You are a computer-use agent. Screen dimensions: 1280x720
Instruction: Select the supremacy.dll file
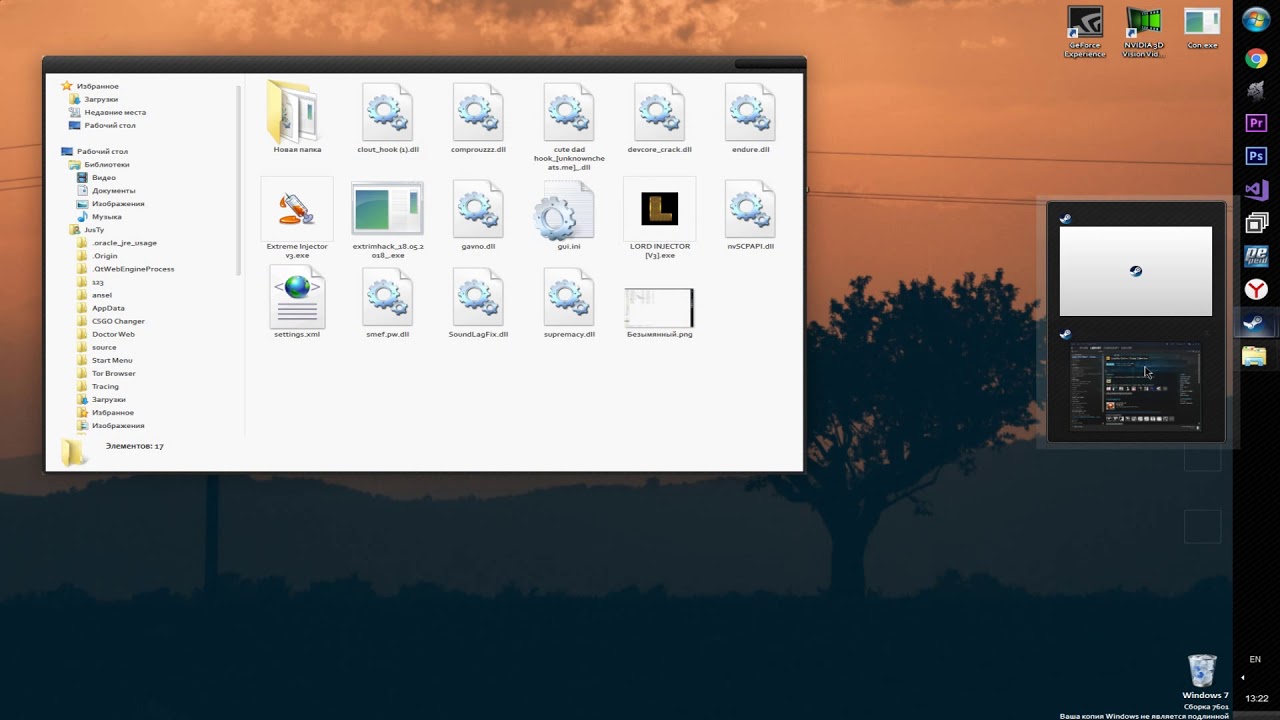coord(569,303)
